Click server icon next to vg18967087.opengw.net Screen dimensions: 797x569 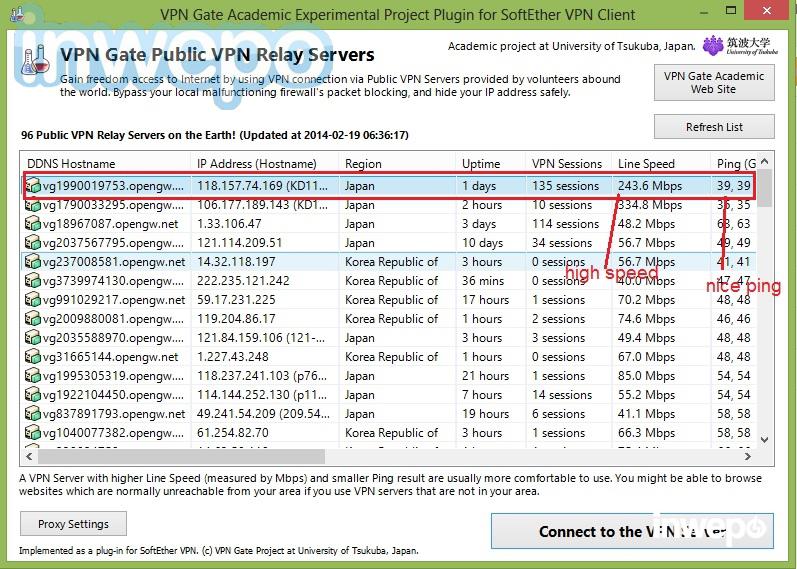[33, 224]
